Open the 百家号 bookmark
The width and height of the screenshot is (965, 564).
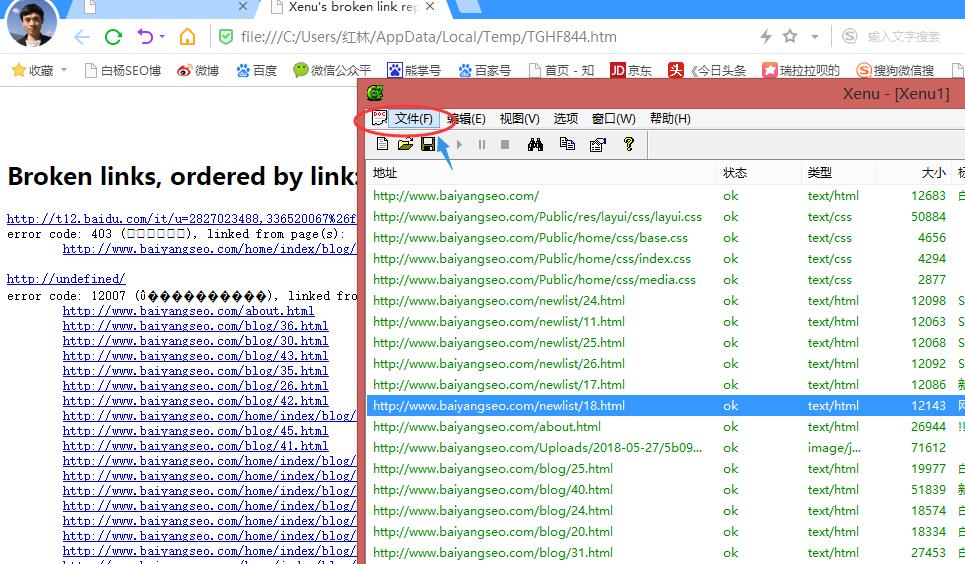(x=484, y=70)
